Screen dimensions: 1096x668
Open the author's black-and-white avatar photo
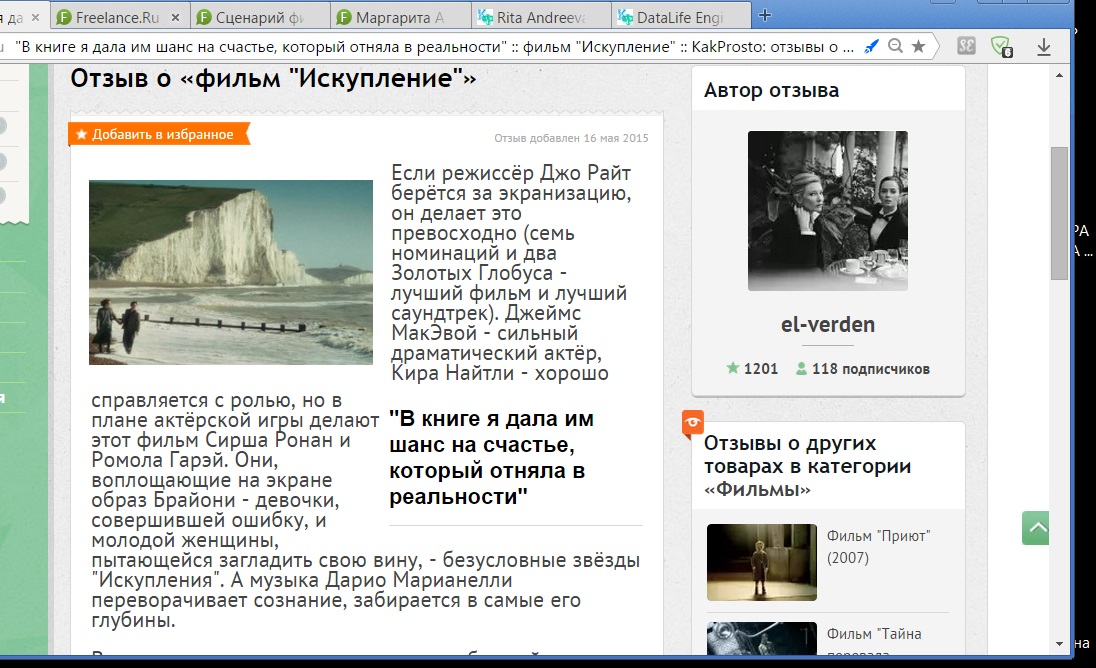[x=828, y=211]
